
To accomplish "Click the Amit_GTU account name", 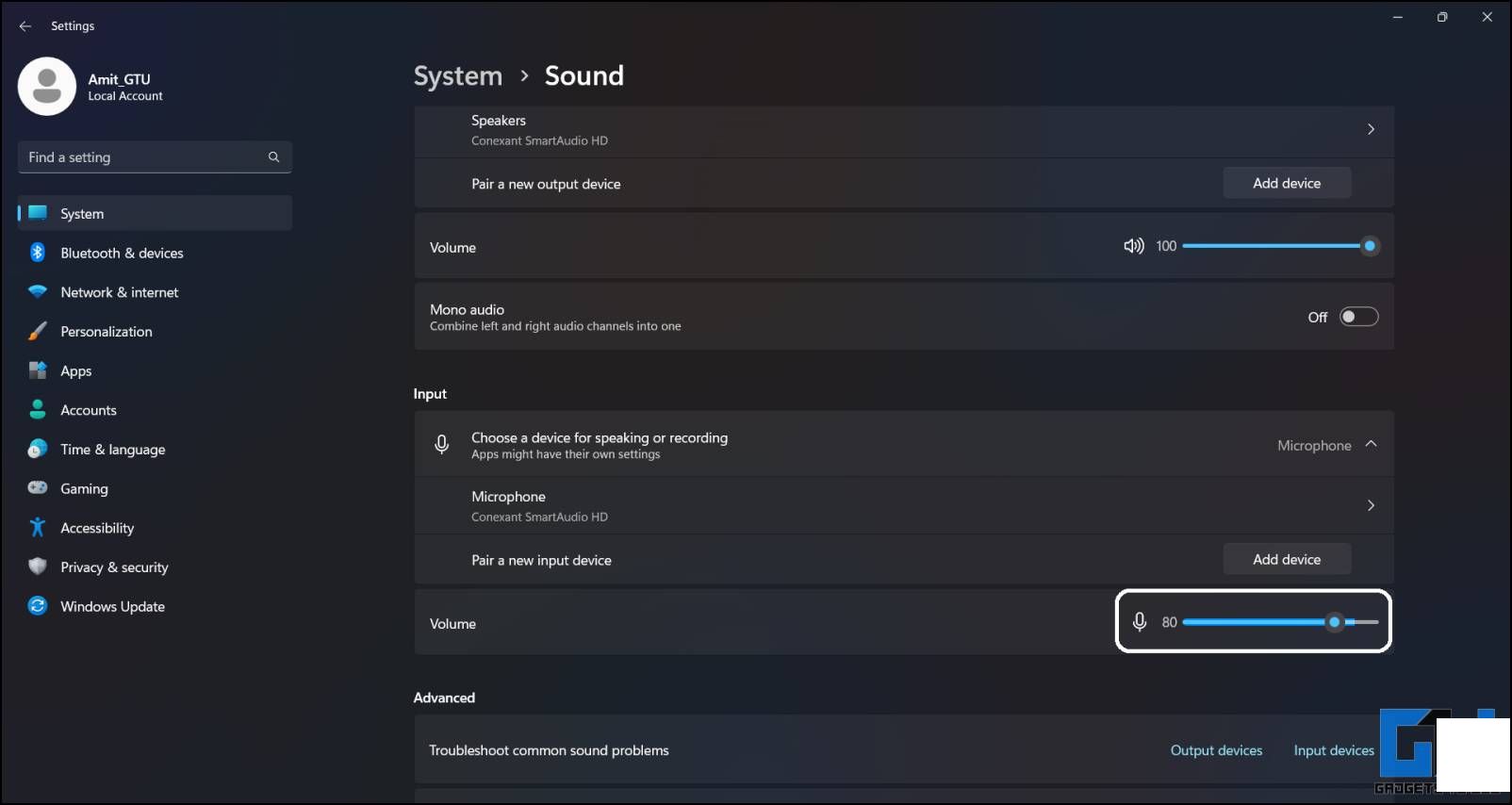I will (120, 79).
